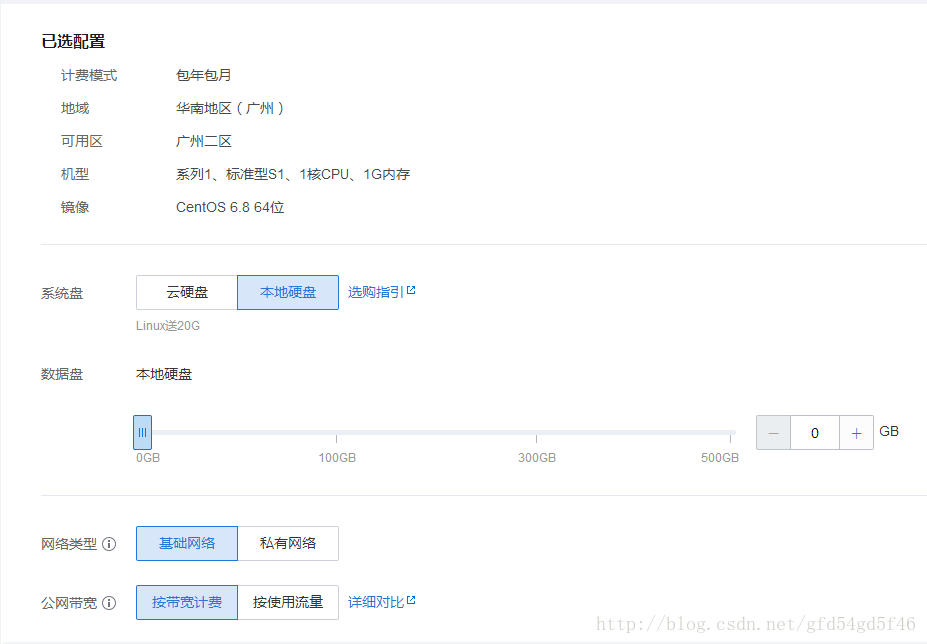Click info icon next to 网络类型
The width and height of the screenshot is (927, 644).
pos(109,544)
